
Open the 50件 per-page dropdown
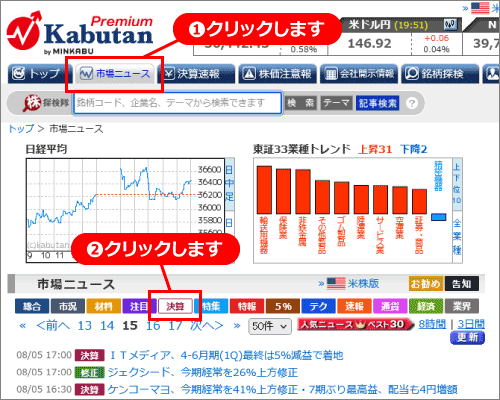pos(270,326)
